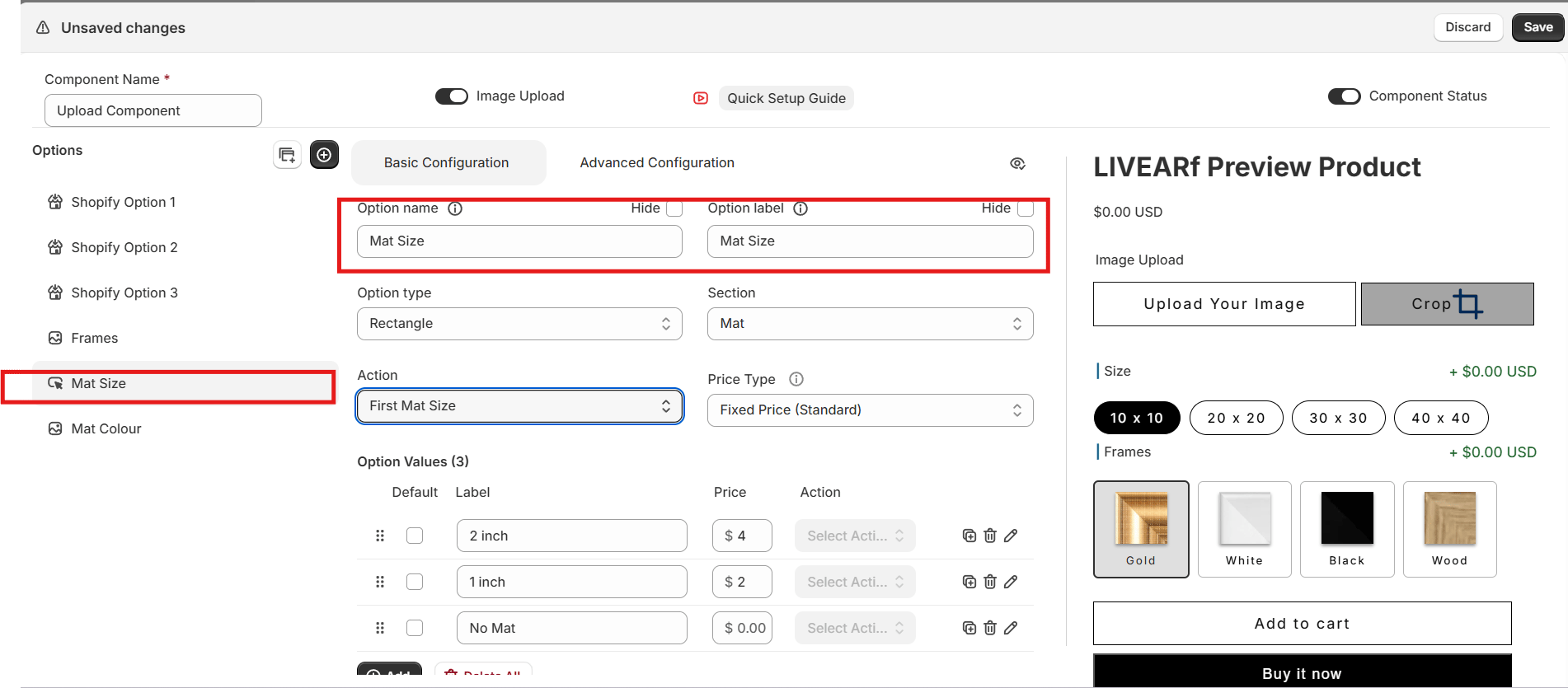Open the Action First Mat Size dropdown
The width and height of the screenshot is (1568, 688).
click(x=519, y=406)
